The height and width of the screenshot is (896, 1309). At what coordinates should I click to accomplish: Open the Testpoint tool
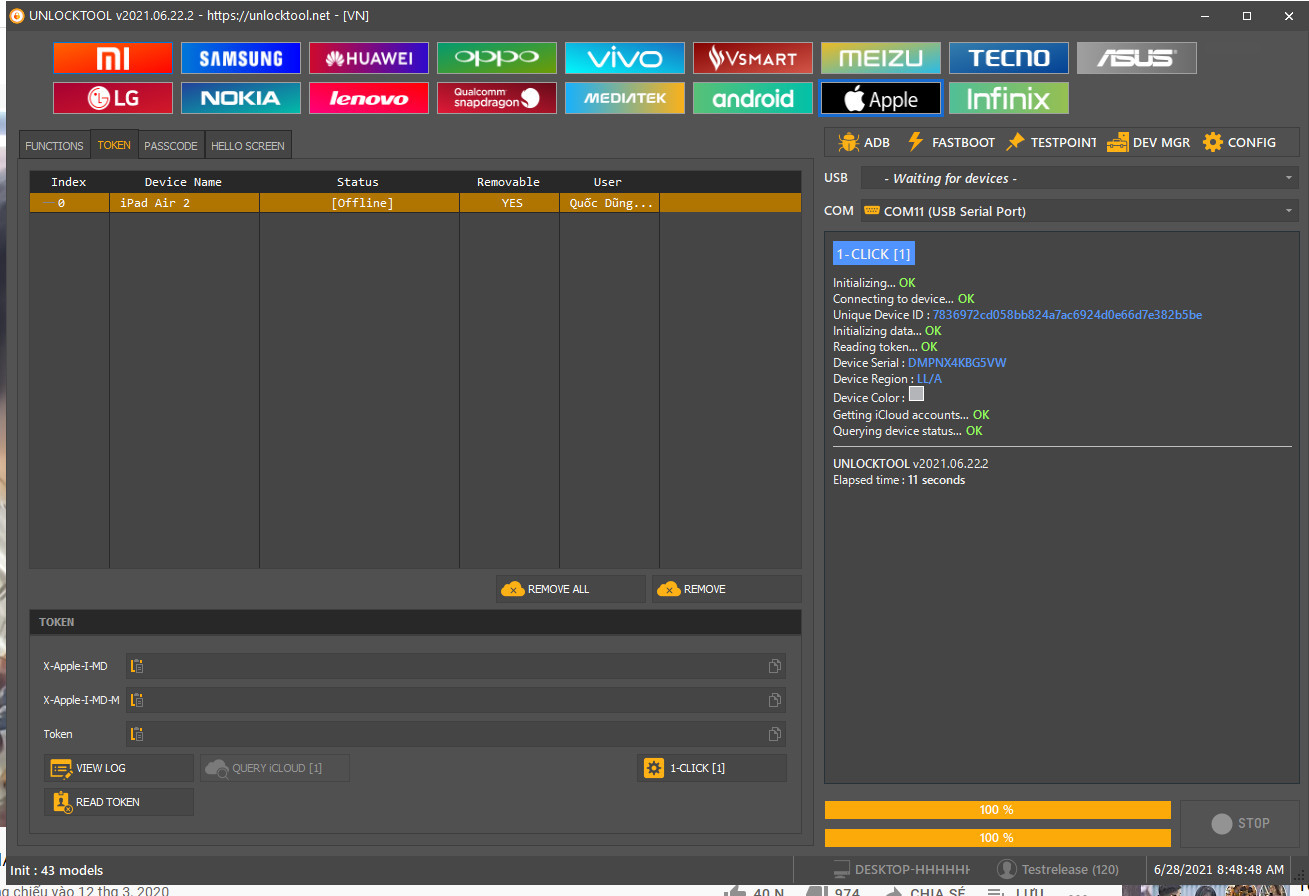point(1051,142)
